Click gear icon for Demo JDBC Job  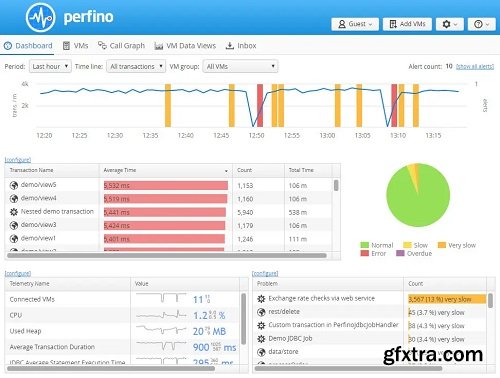tap(261, 339)
